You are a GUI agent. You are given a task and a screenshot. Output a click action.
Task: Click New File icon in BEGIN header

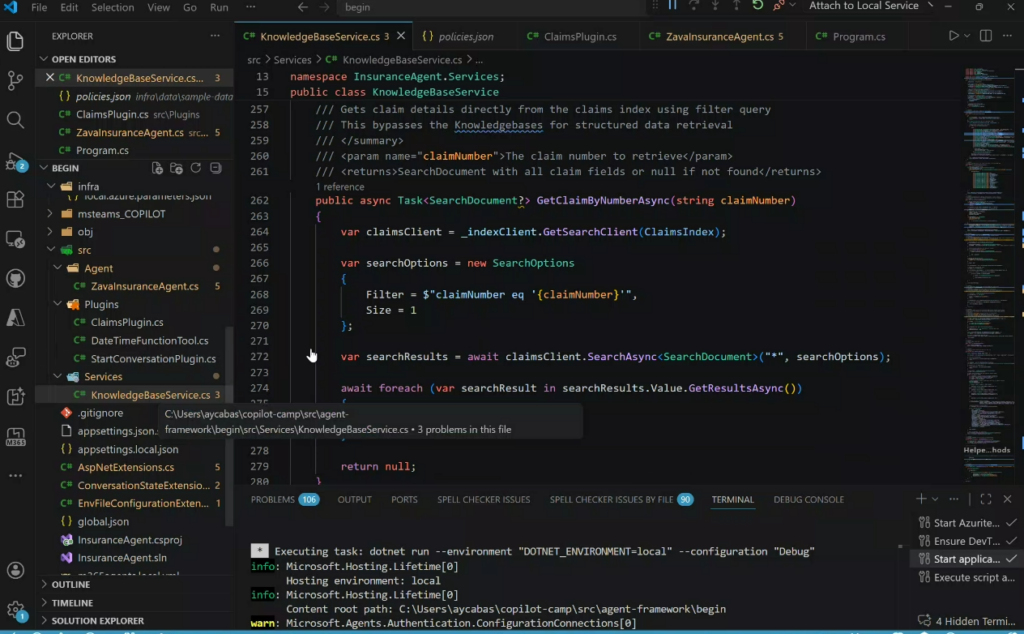pyautogui.click(x=157, y=168)
